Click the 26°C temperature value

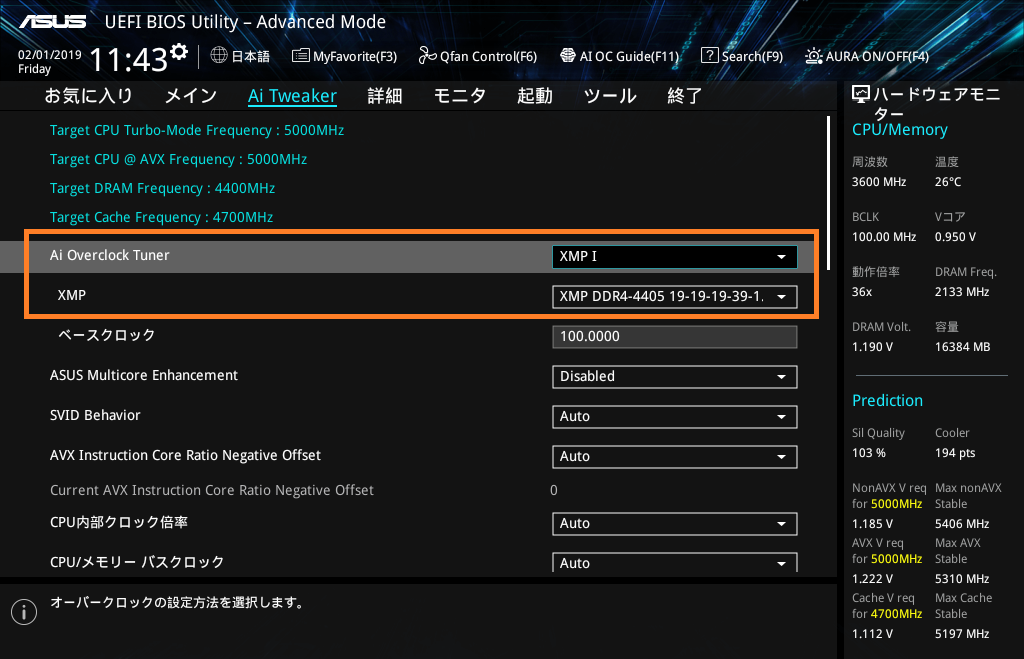(x=948, y=182)
